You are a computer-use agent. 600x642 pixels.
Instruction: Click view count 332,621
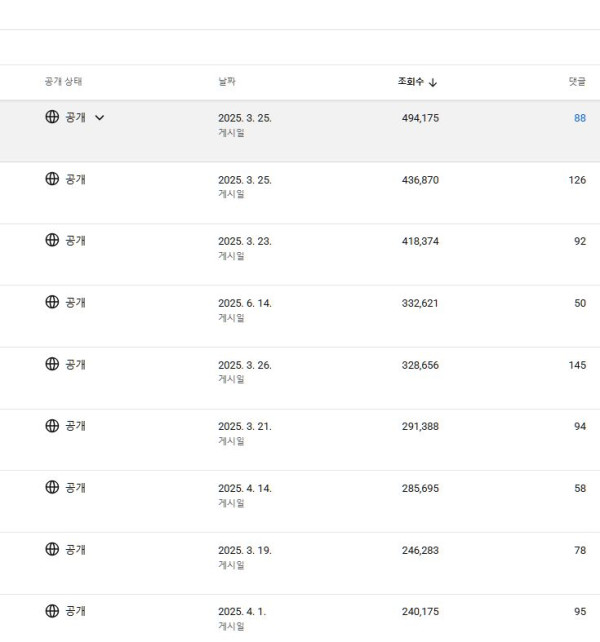420,303
